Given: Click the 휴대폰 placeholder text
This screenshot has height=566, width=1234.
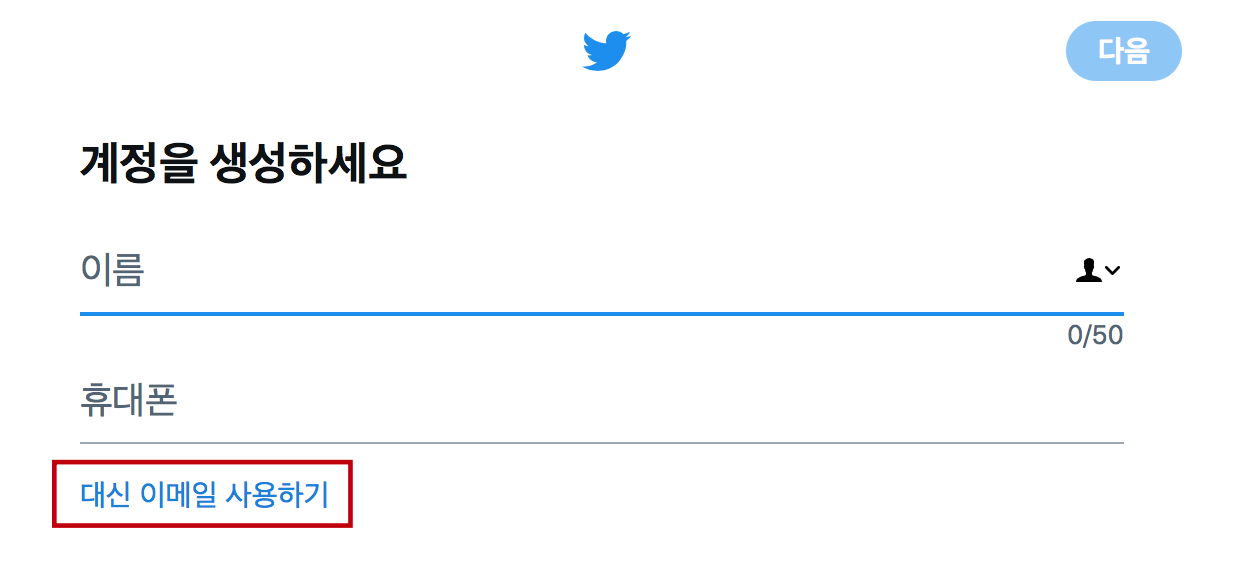Looking at the screenshot, I should coord(128,401).
